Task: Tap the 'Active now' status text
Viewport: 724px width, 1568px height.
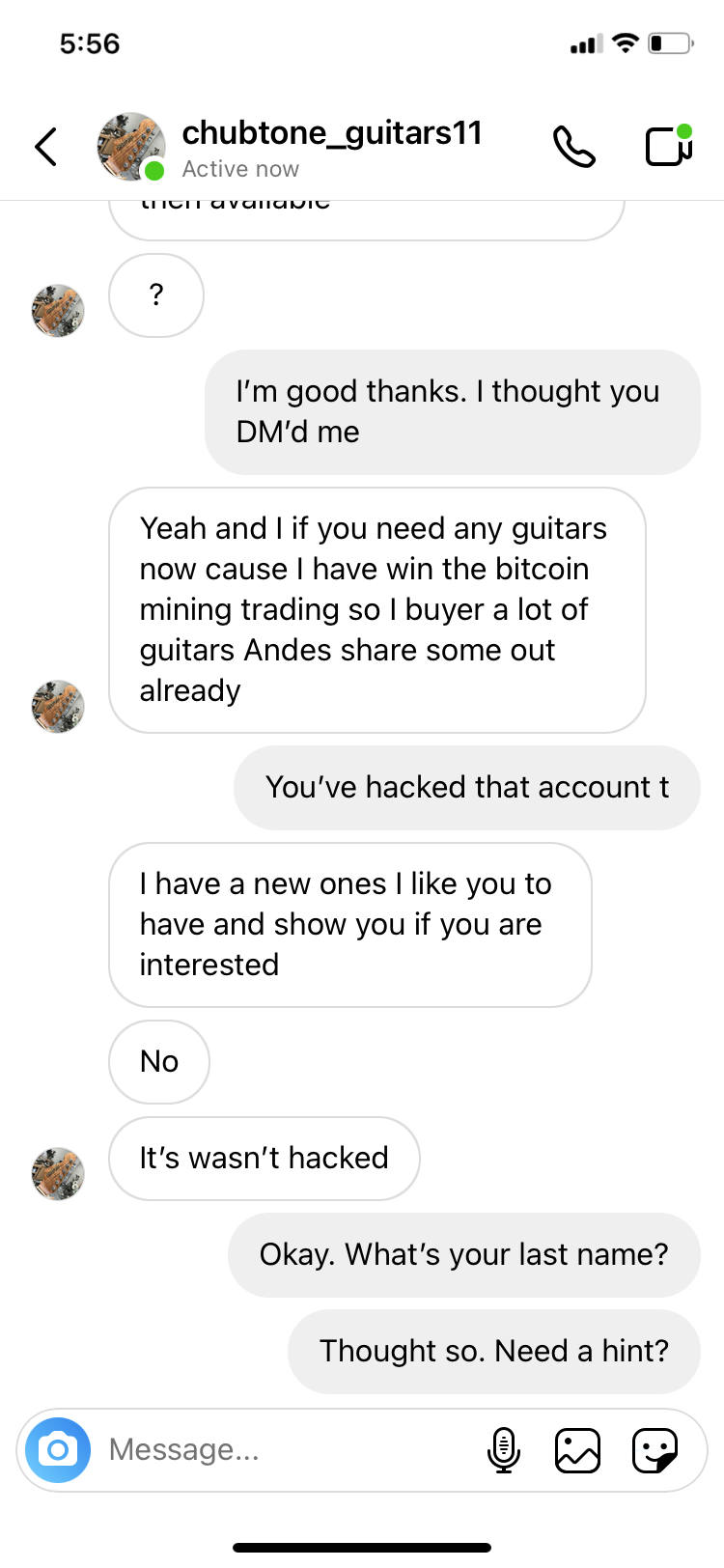Action: (240, 169)
